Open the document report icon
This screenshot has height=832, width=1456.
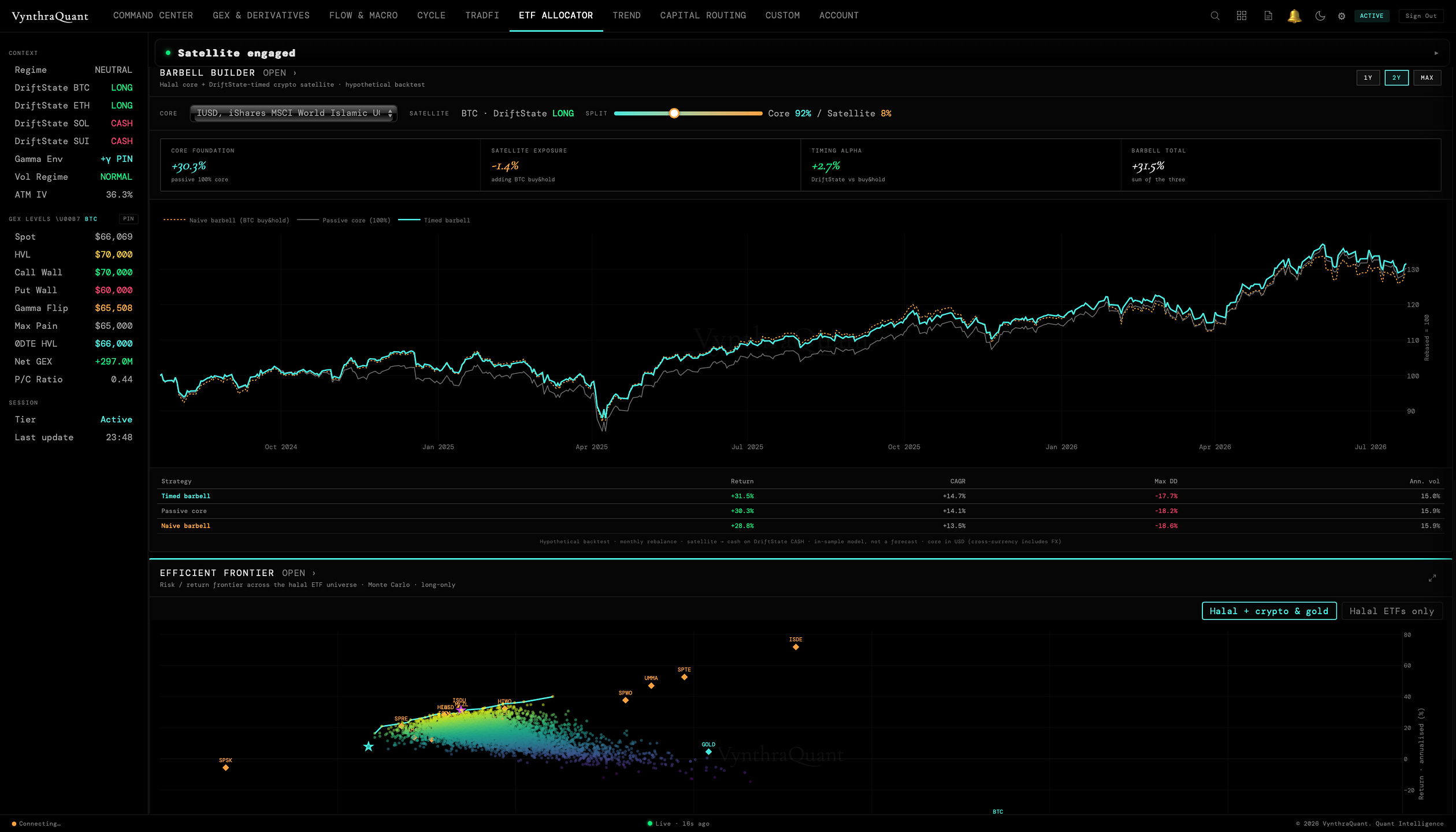pos(1268,16)
